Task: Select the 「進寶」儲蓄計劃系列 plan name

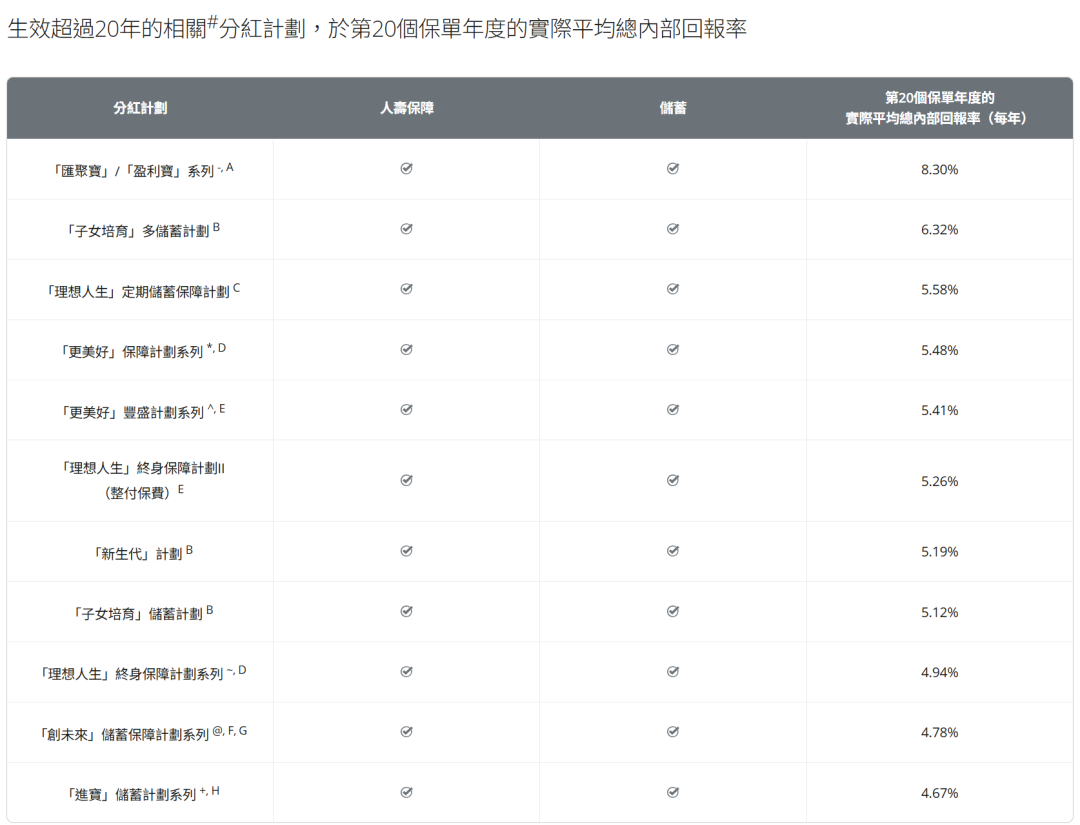Action: 141,793
